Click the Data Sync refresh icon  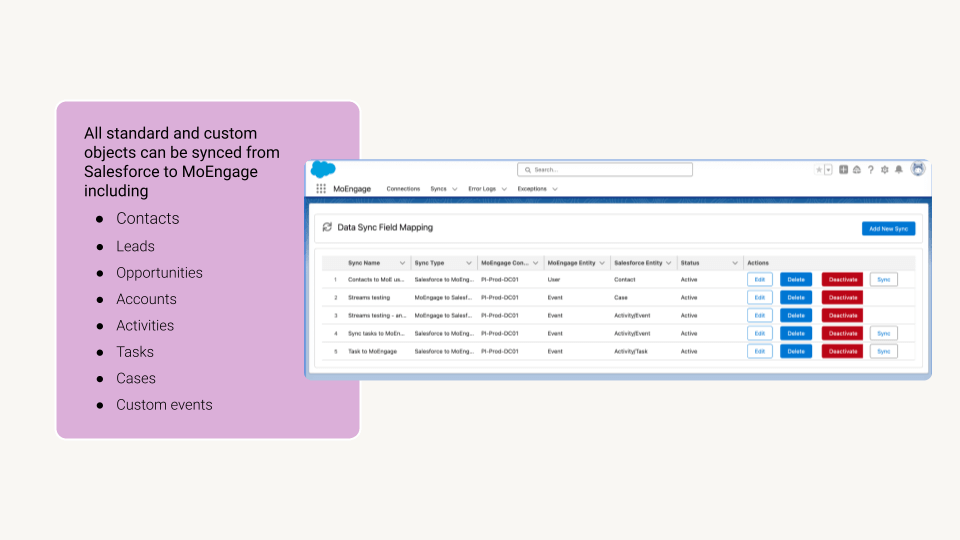pyautogui.click(x=327, y=227)
